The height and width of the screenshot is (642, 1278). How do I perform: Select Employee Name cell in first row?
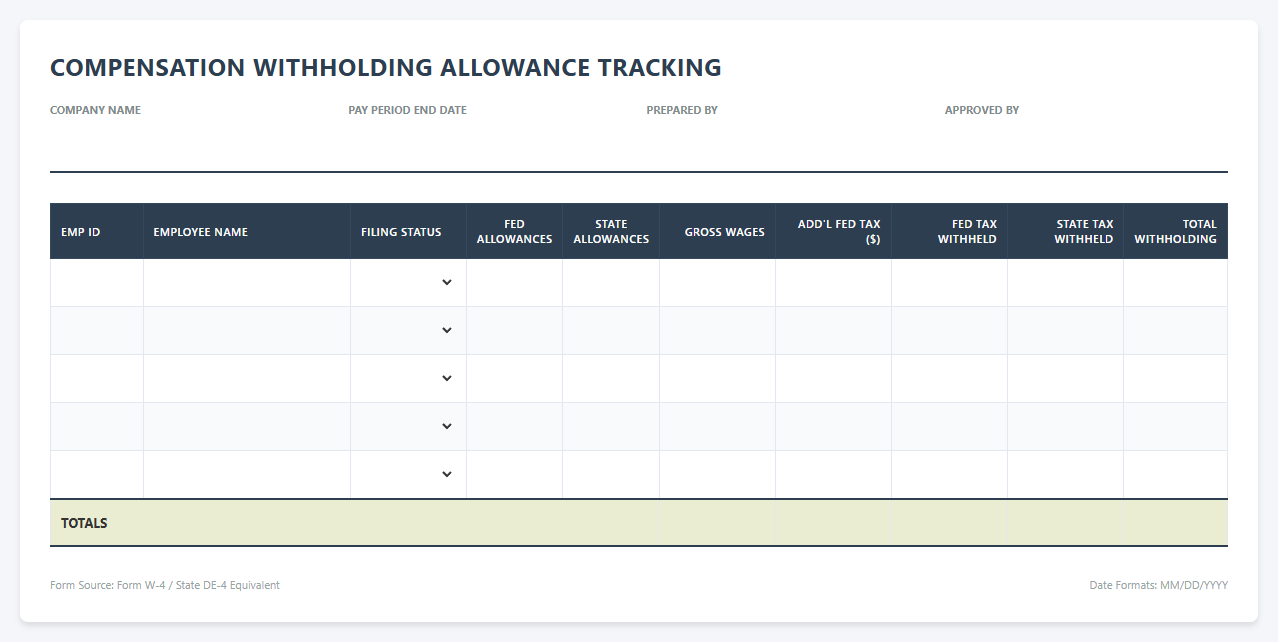point(247,283)
